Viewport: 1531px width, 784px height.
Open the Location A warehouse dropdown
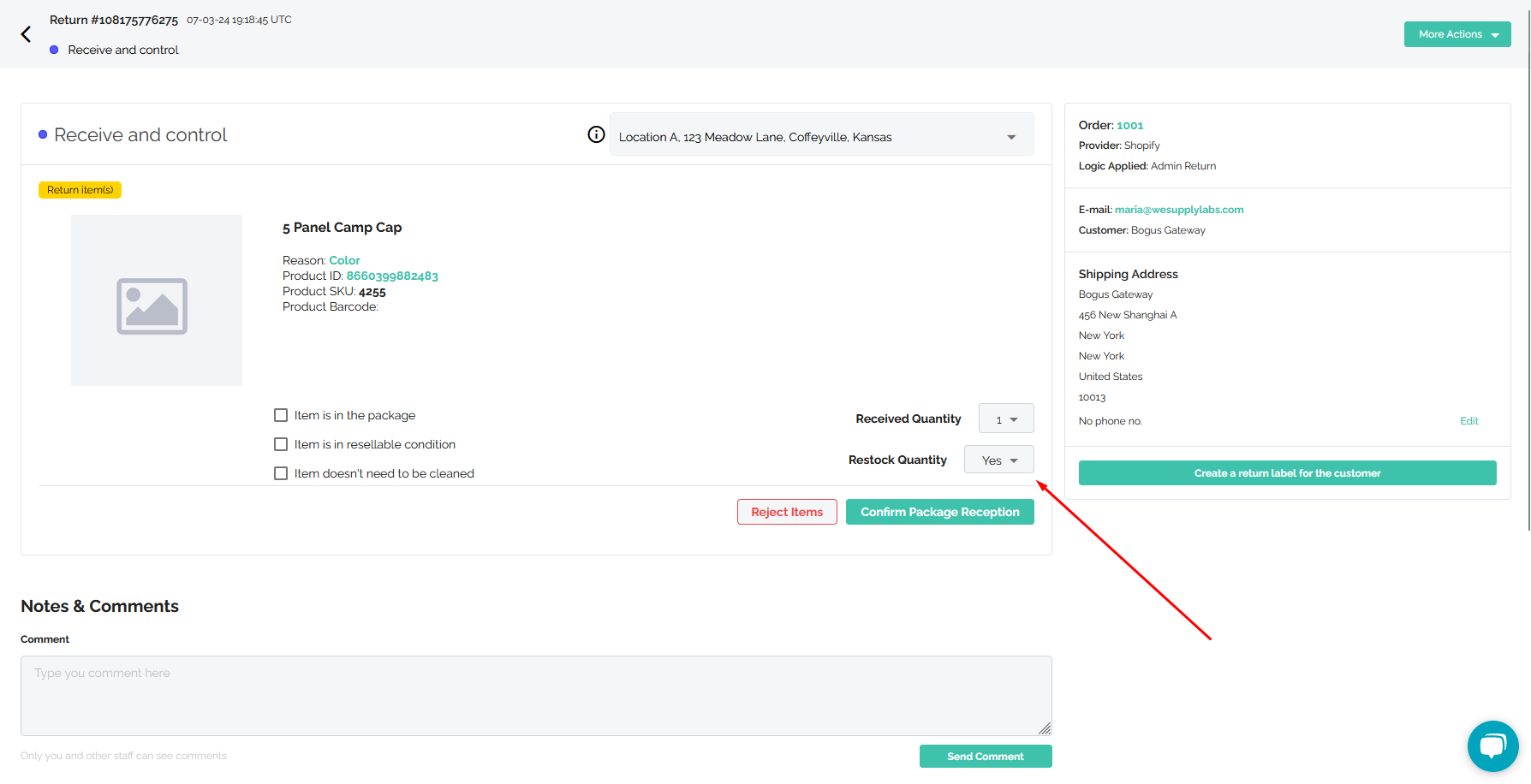click(x=821, y=134)
